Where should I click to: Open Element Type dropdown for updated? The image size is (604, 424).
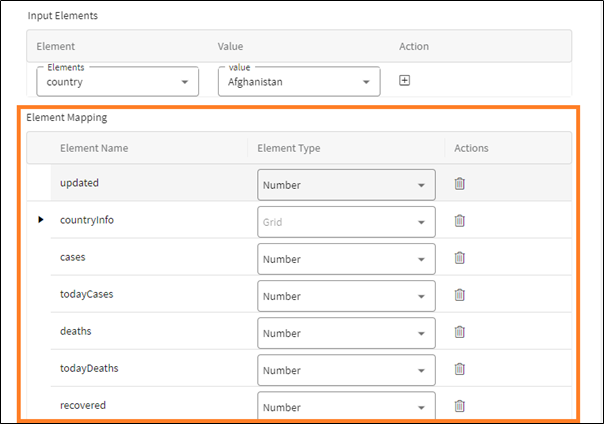[346, 185]
